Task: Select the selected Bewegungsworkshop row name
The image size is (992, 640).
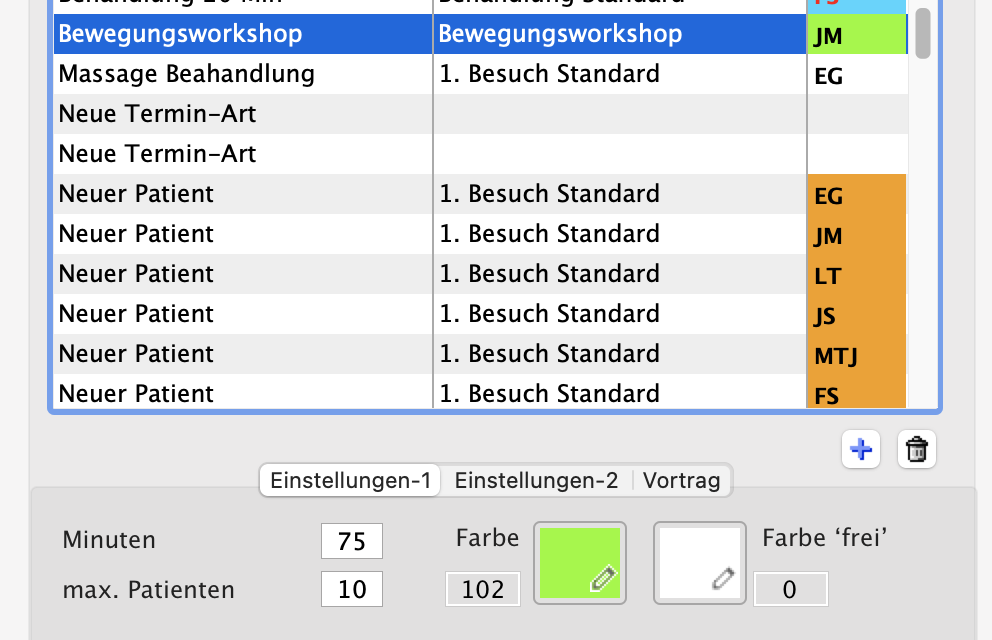Action: pyautogui.click(x=181, y=34)
